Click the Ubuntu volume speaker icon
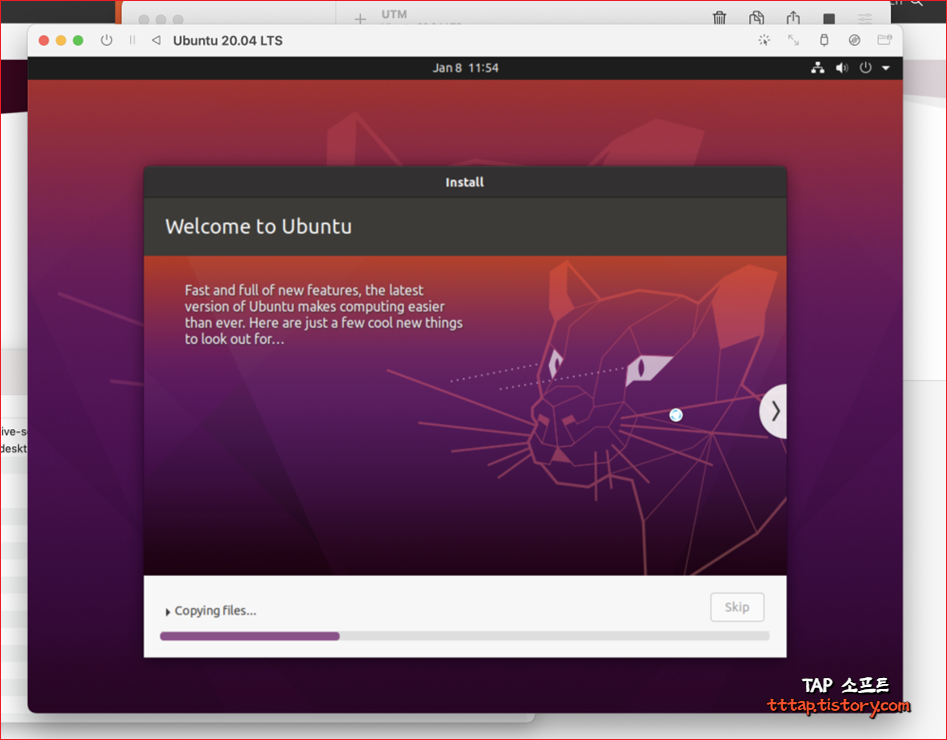Screen dimensions: 947x740 point(841,68)
